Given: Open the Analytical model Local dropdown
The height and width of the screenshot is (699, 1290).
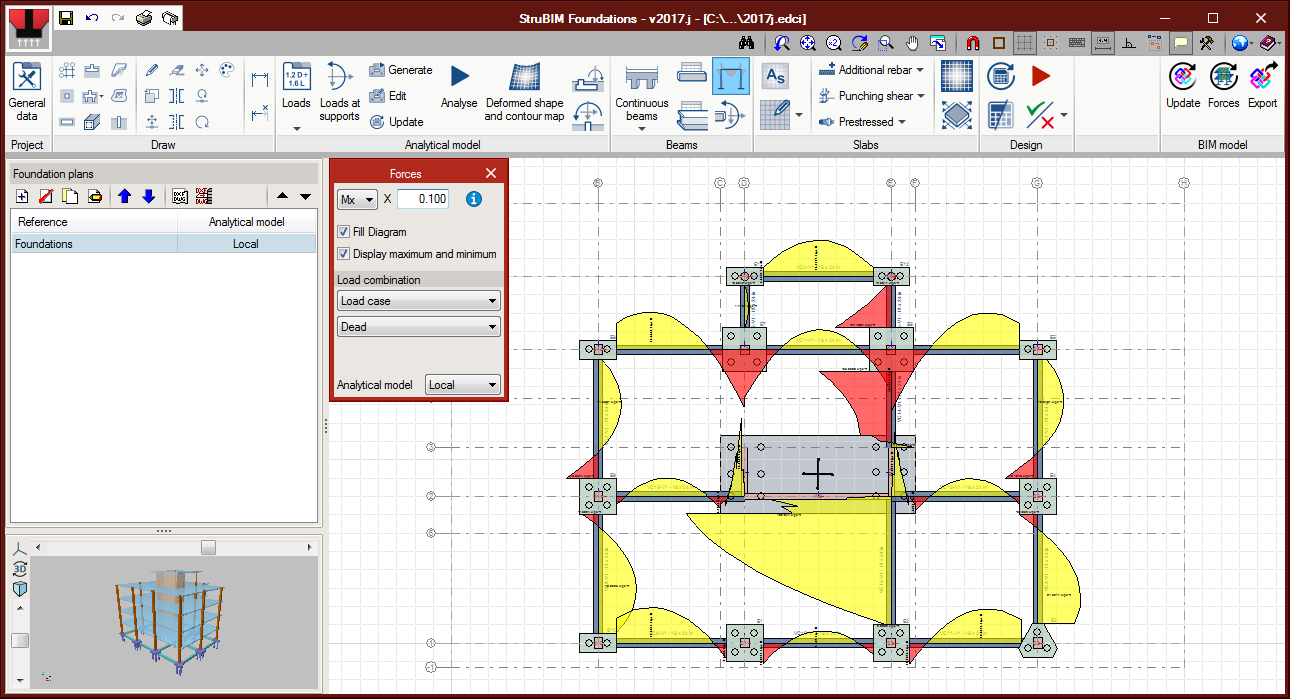Looking at the screenshot, I should [x=462, y=385].
